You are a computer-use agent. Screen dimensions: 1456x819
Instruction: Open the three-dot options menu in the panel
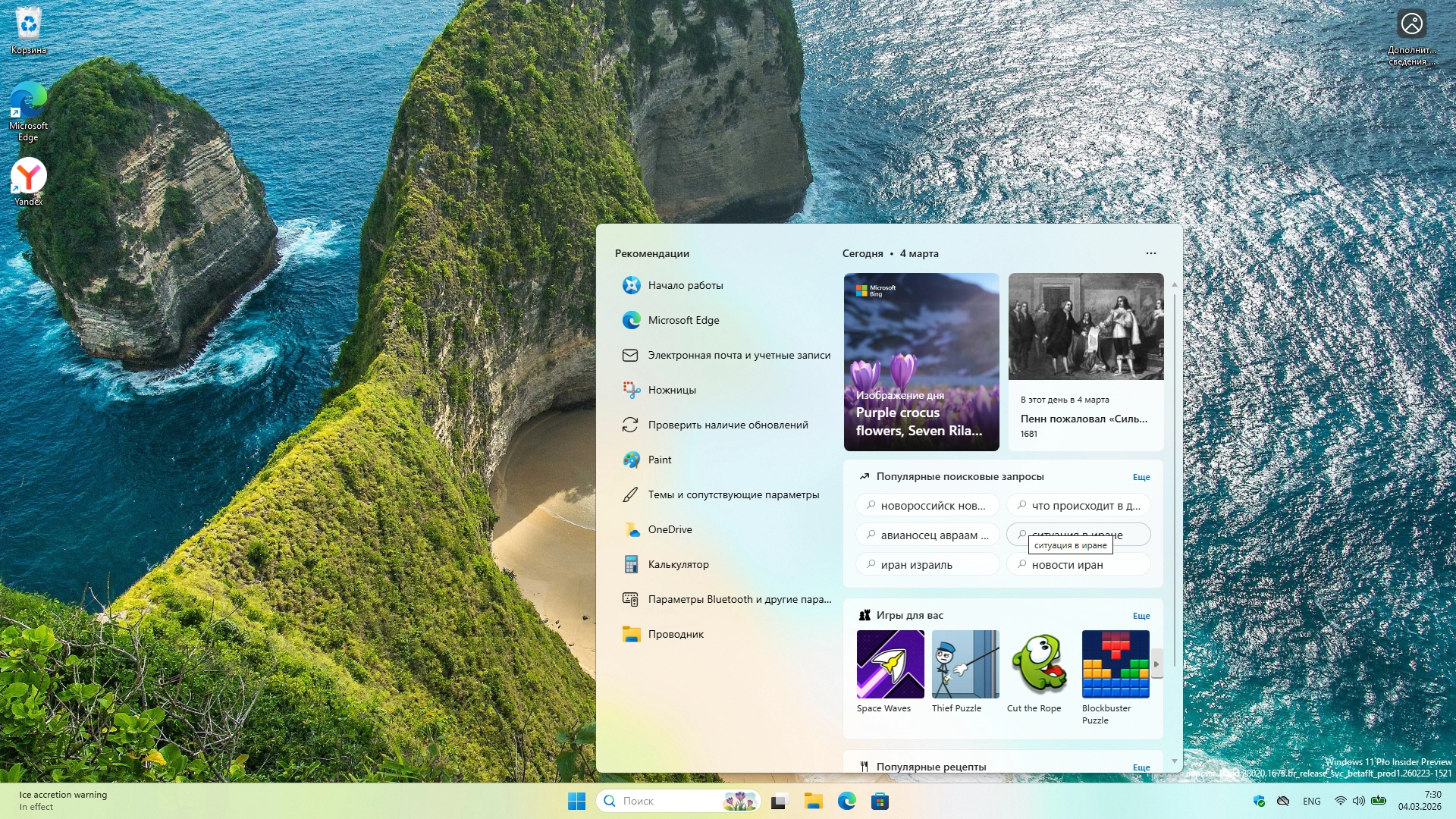(1150, 253)
